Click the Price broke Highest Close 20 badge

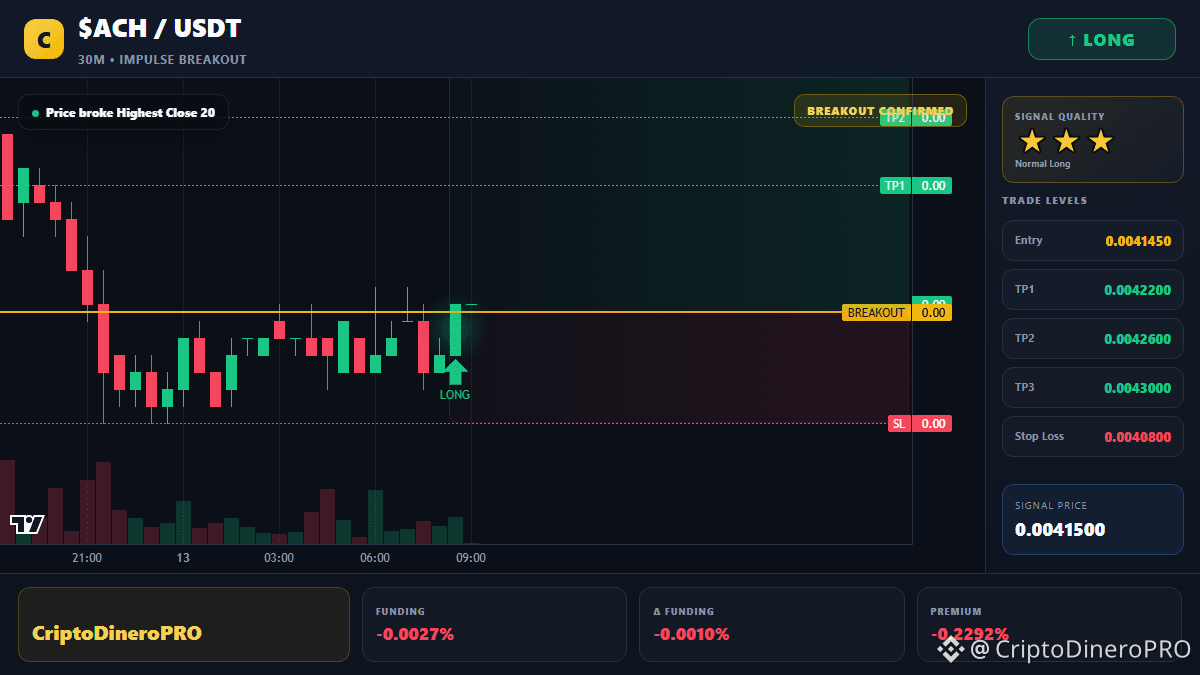(123, 112)
